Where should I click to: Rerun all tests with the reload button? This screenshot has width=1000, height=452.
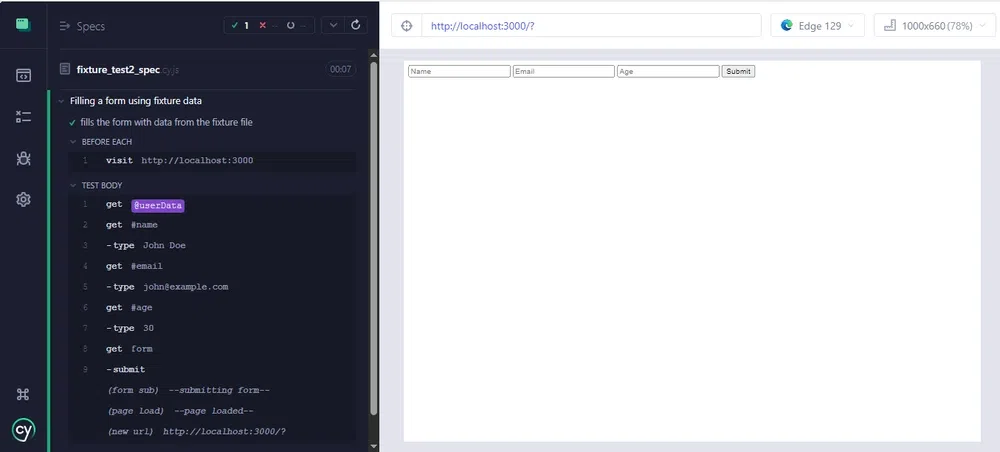click(356, 26)
